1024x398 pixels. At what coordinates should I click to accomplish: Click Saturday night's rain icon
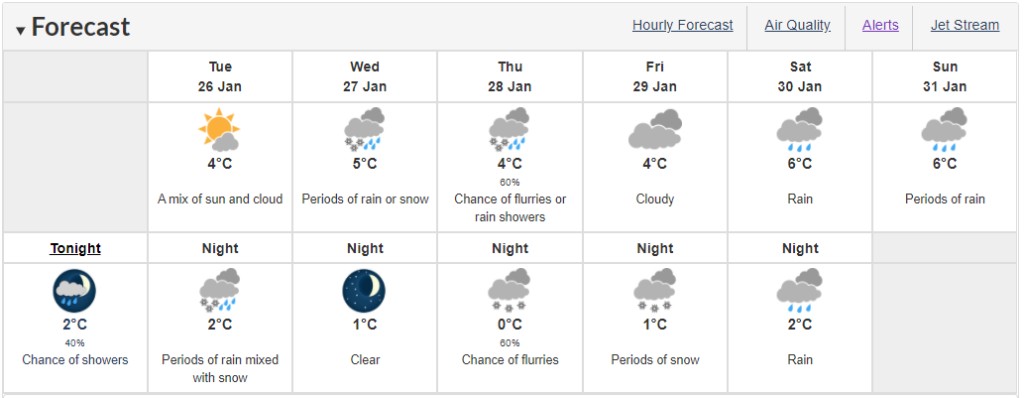(x=799, y=290)
